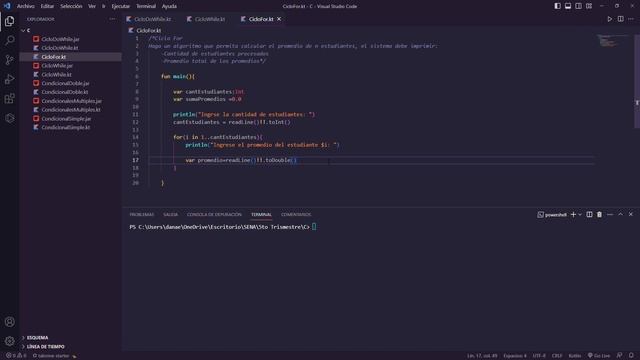Switch to the CicloWhile.kt editor tab

click(210, 19)
